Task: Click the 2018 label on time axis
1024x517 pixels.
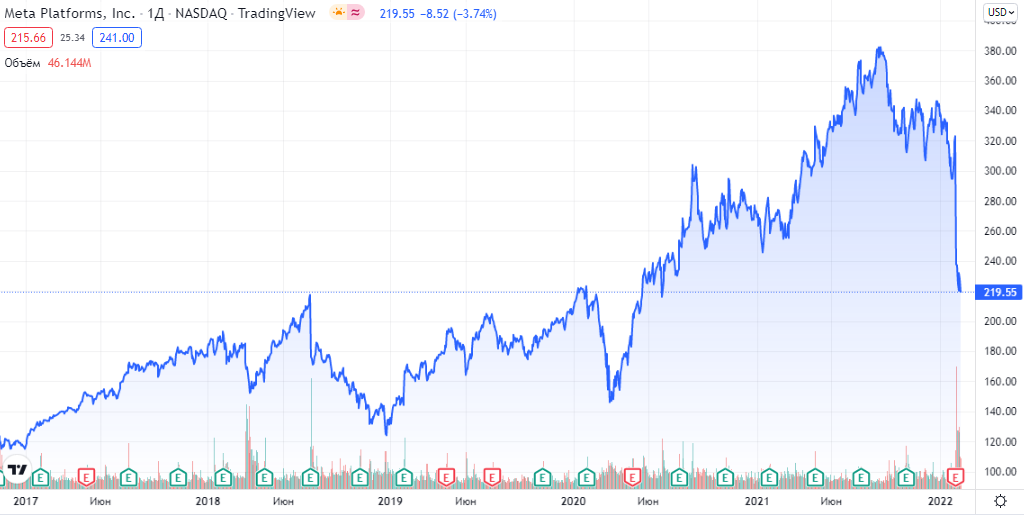Action: coord(208,501)
